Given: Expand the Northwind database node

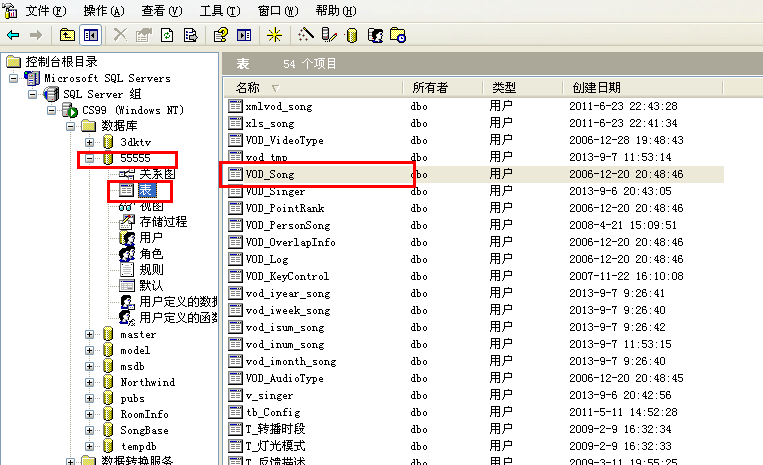Looking at the screenshot, I should 90,383.
